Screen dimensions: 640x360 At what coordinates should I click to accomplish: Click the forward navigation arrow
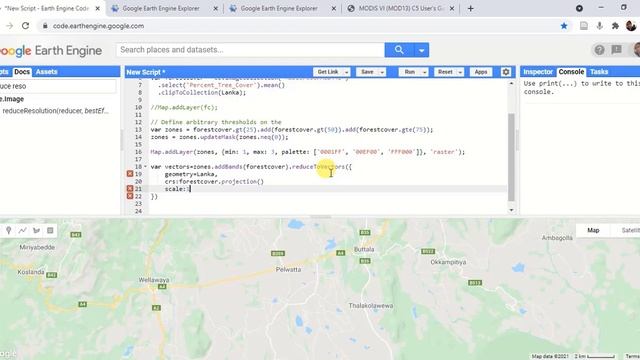click(x=9, y=26)
